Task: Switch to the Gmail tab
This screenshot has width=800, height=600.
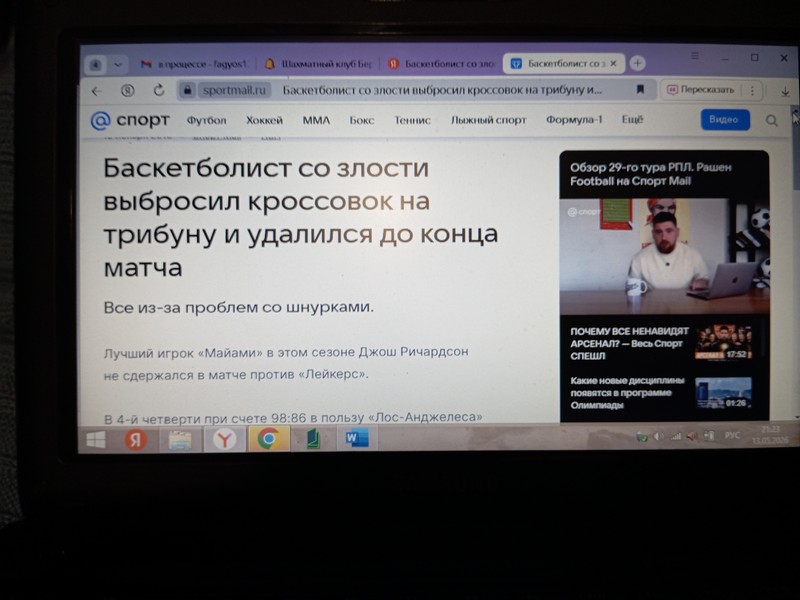Action: click(x=194, y=64)
